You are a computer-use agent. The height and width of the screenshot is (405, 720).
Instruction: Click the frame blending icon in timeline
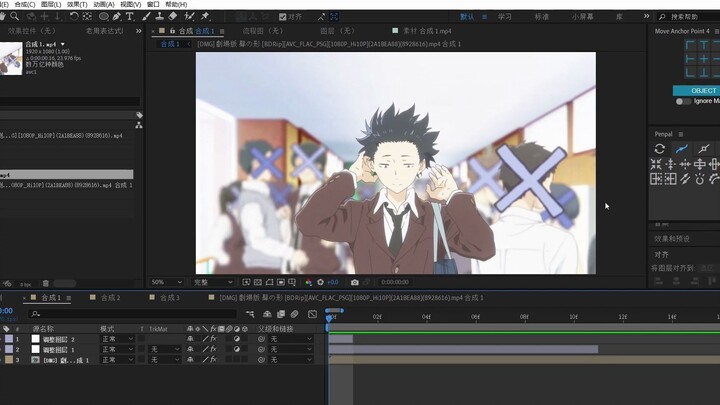pyautogui.click(x=281, y=314)
